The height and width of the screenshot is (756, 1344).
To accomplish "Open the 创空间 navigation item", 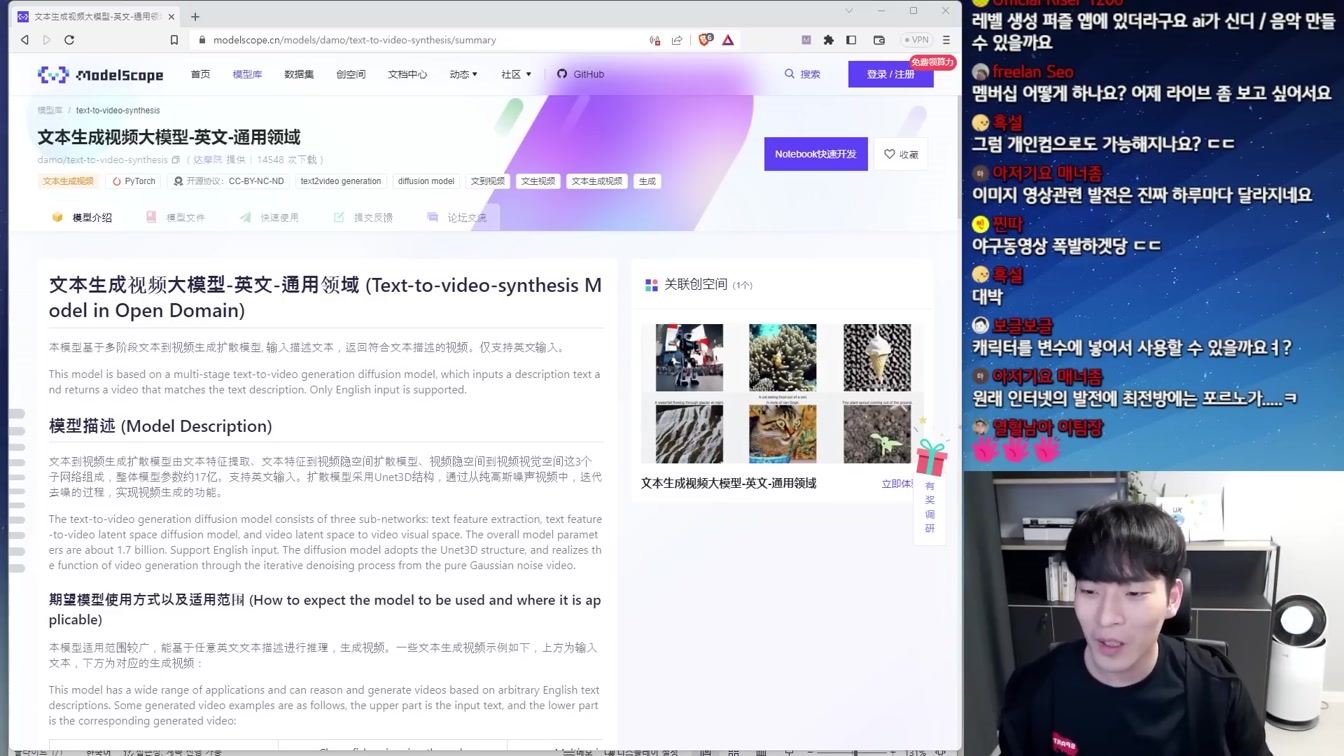I will click(x=351, y=74).
